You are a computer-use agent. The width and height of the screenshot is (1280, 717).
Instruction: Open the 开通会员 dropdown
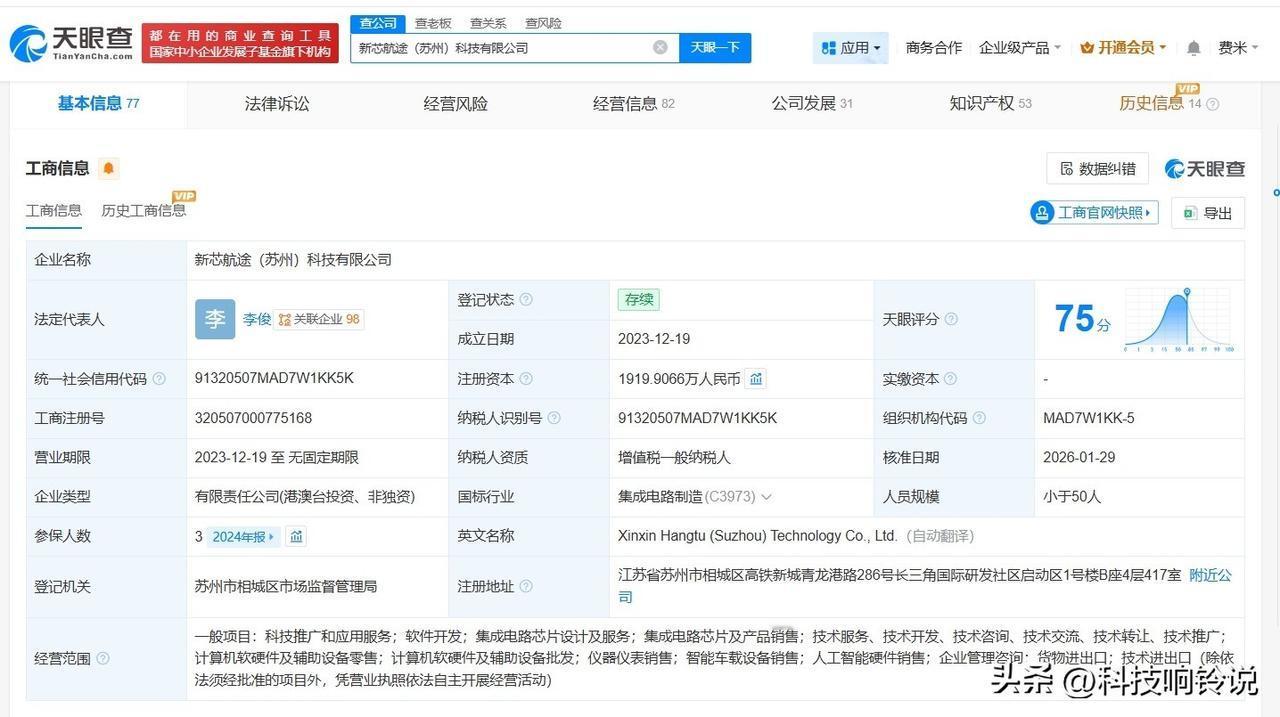[1123, 47]
